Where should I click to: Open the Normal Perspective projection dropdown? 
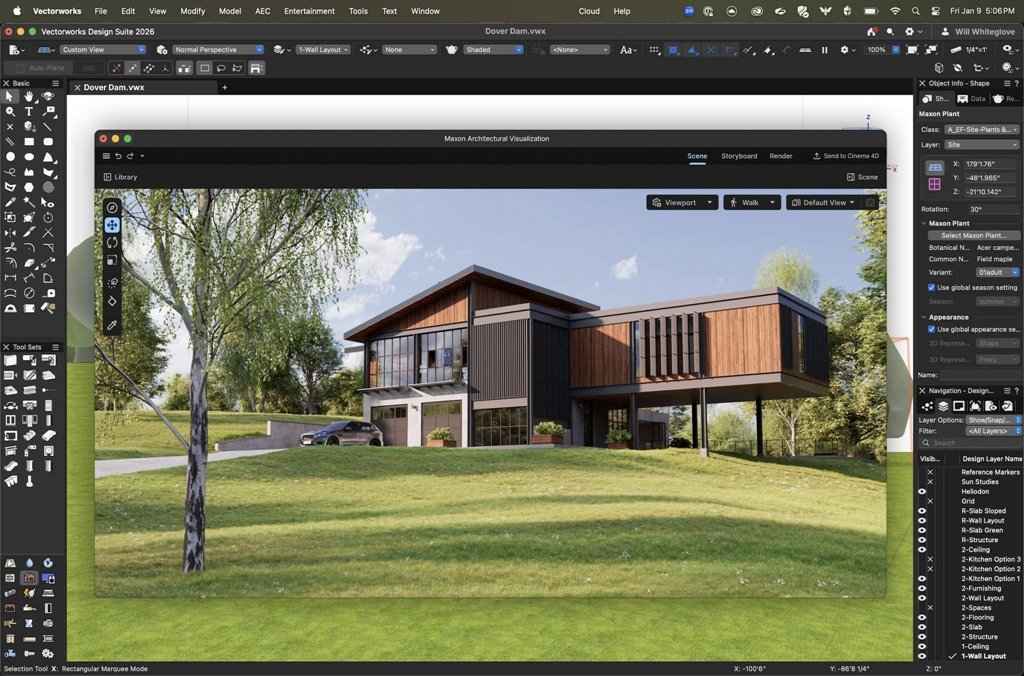pyautogui.click(x=218, y=50)
